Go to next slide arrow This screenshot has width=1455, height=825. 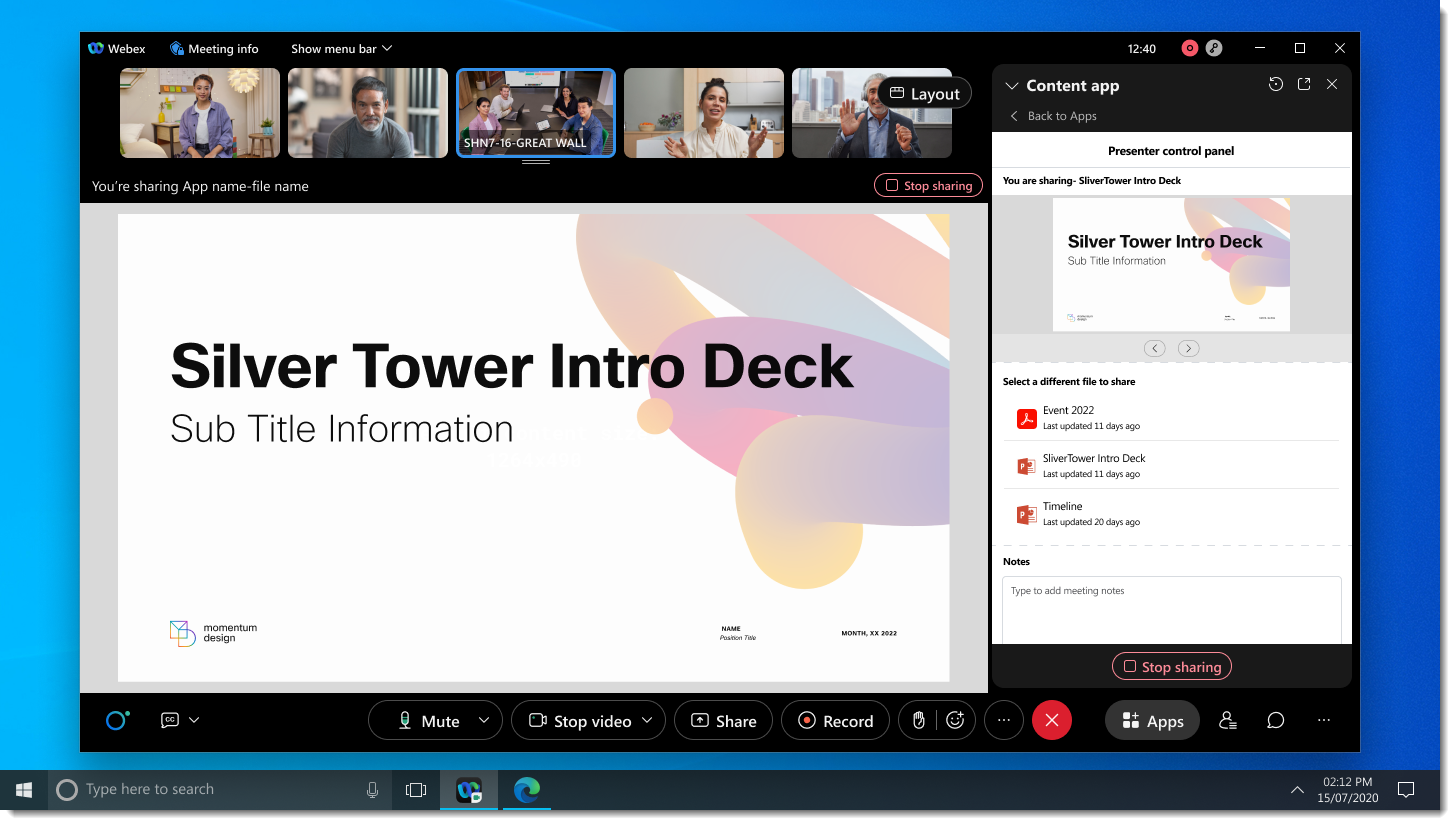(x=1188, y=348)
